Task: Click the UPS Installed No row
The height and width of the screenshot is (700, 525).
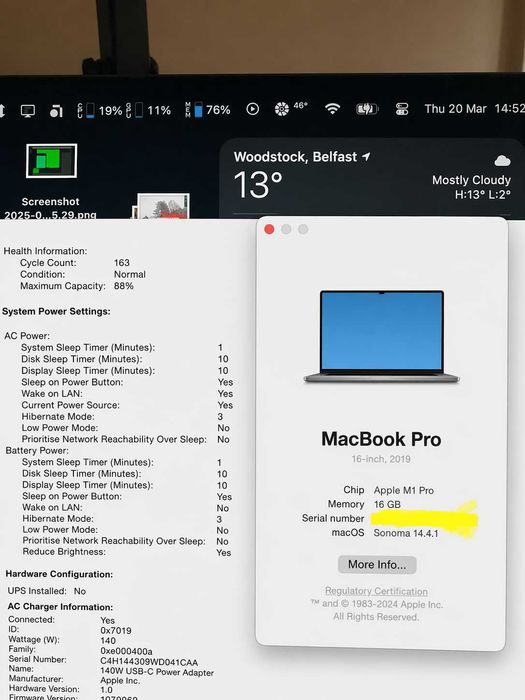Action: click(47, 591)
